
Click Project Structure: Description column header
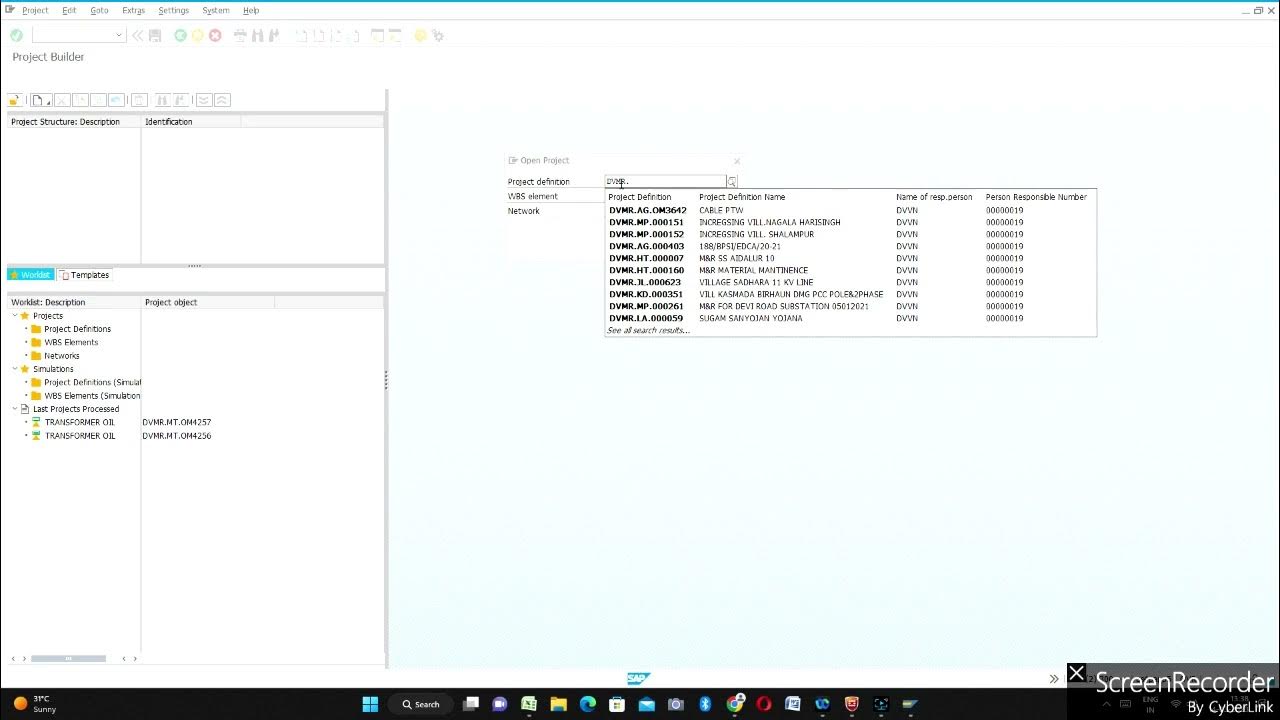tap(74, 122)
